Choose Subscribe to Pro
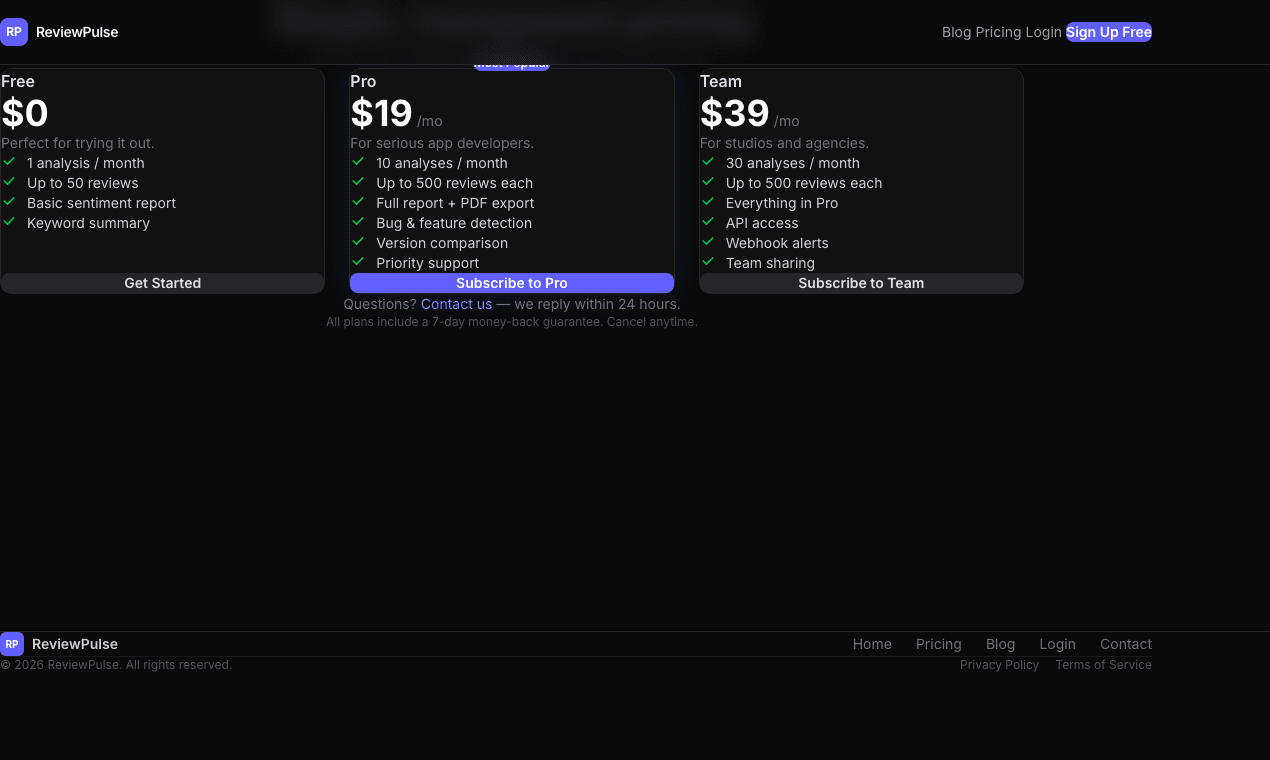The image size is (1270, 760). [511, 283]
